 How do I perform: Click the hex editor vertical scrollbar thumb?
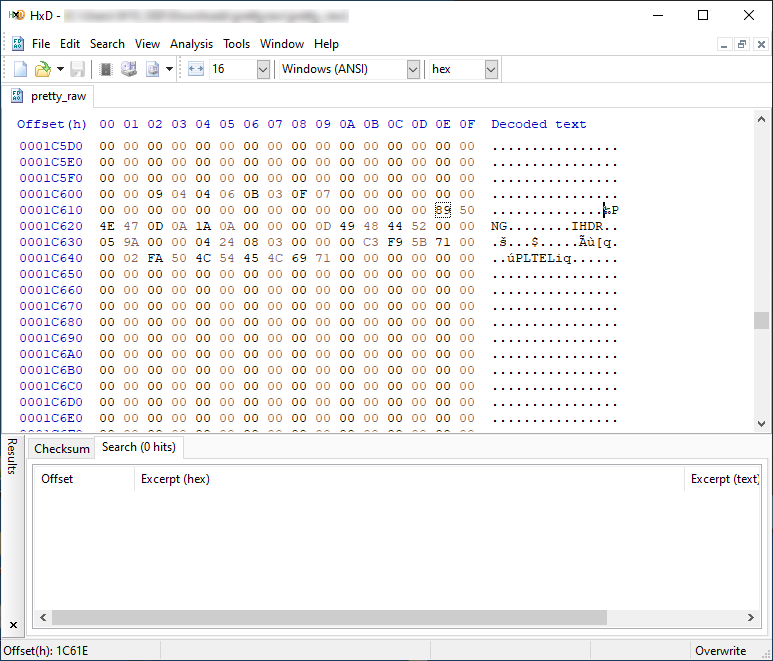761,320
